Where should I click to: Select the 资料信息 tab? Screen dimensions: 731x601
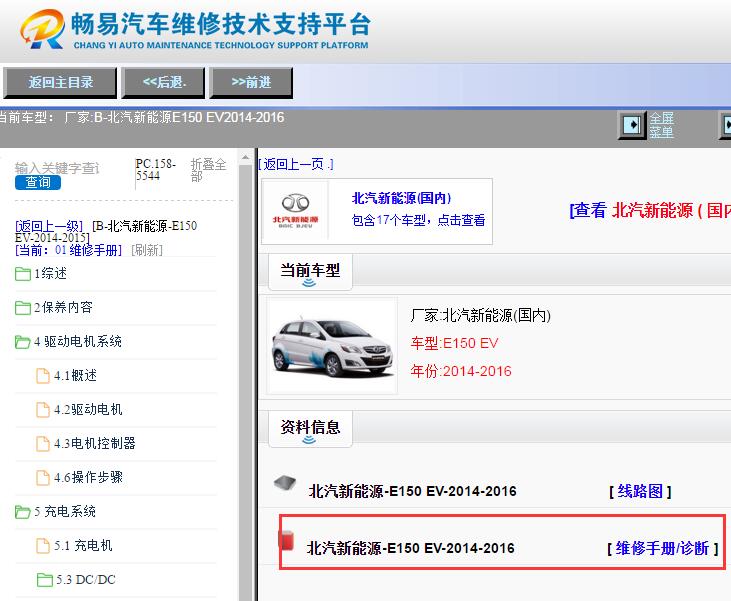pos(310,429)
